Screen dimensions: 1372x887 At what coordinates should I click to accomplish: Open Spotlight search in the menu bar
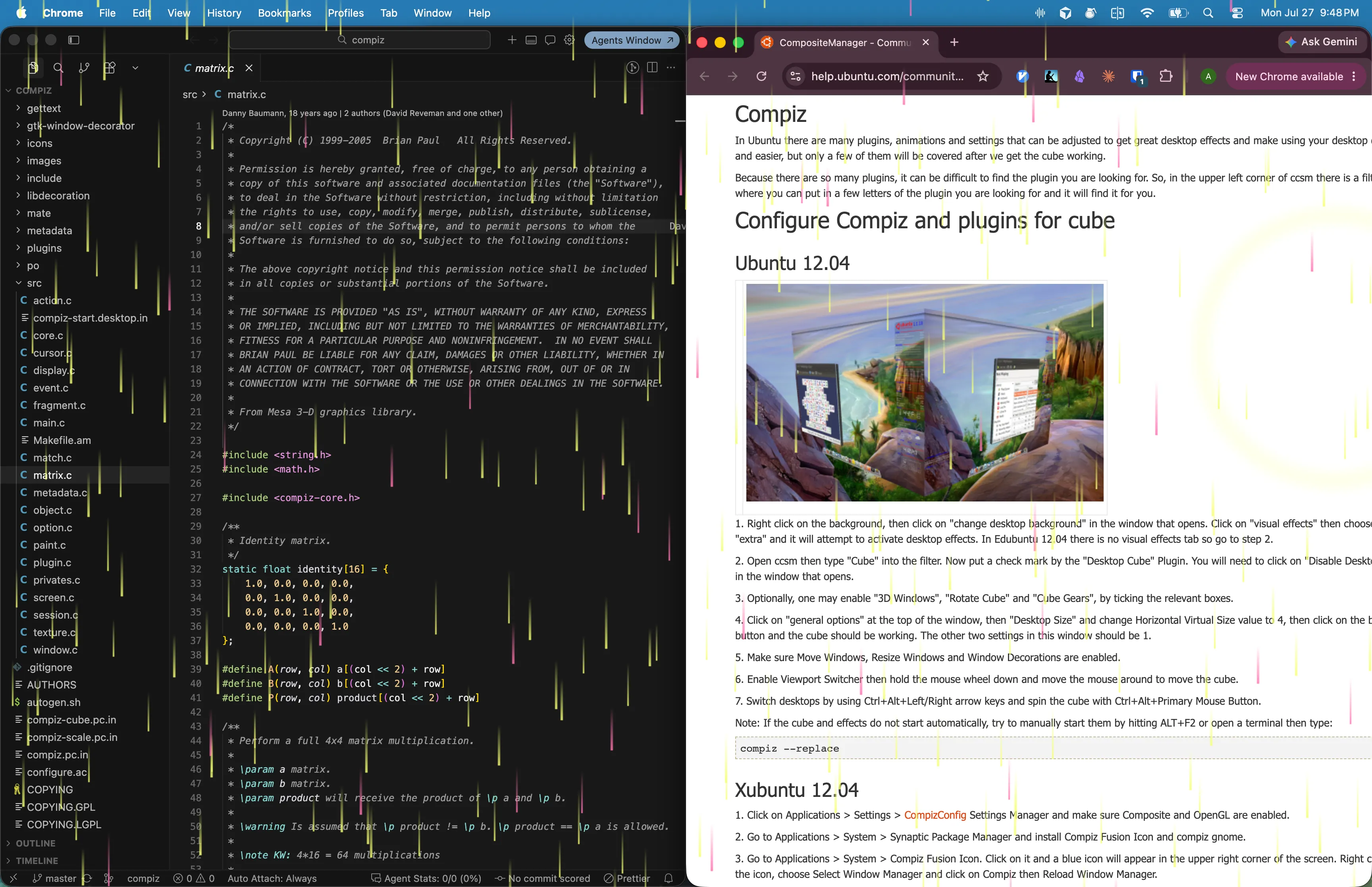pyautogui.click(x=1208, y=13)
